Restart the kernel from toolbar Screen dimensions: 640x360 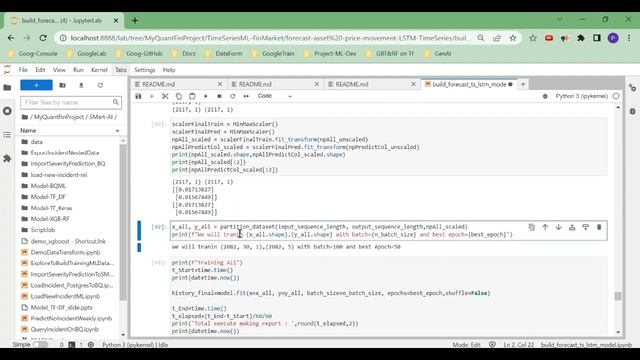[x=233, y=96]
